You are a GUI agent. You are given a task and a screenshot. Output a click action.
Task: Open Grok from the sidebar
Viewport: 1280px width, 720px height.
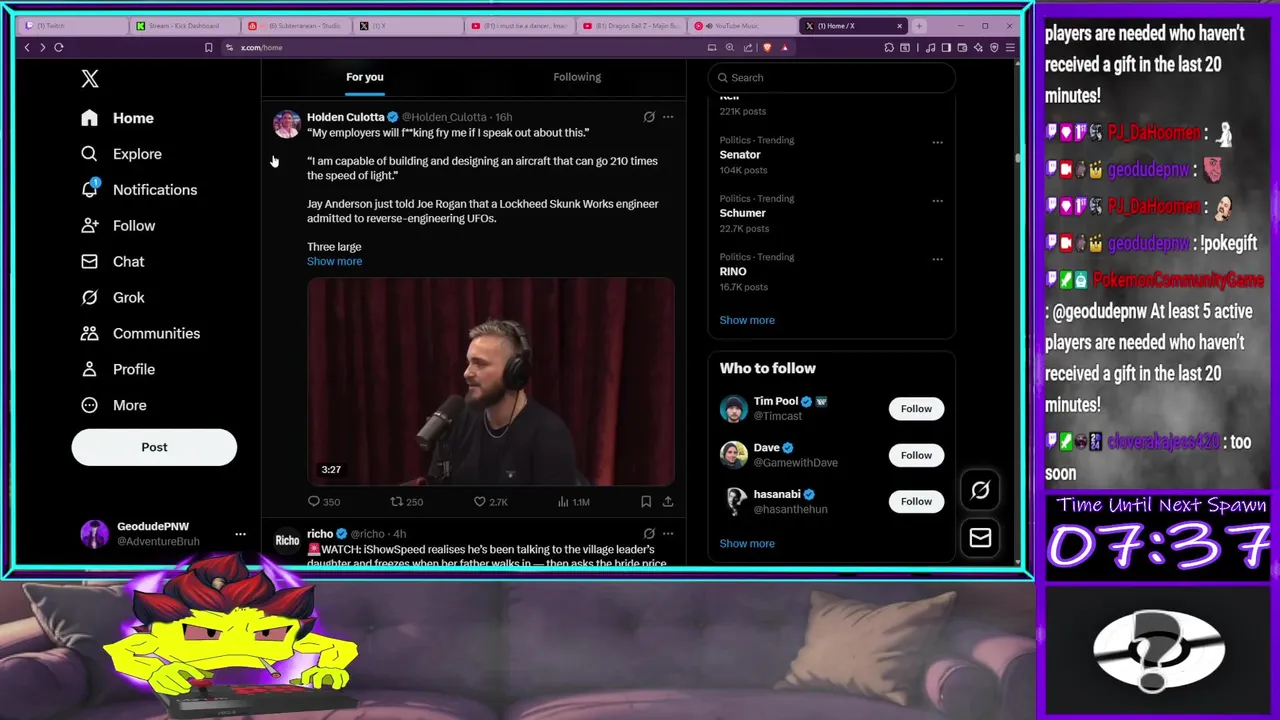click(113, 298)
